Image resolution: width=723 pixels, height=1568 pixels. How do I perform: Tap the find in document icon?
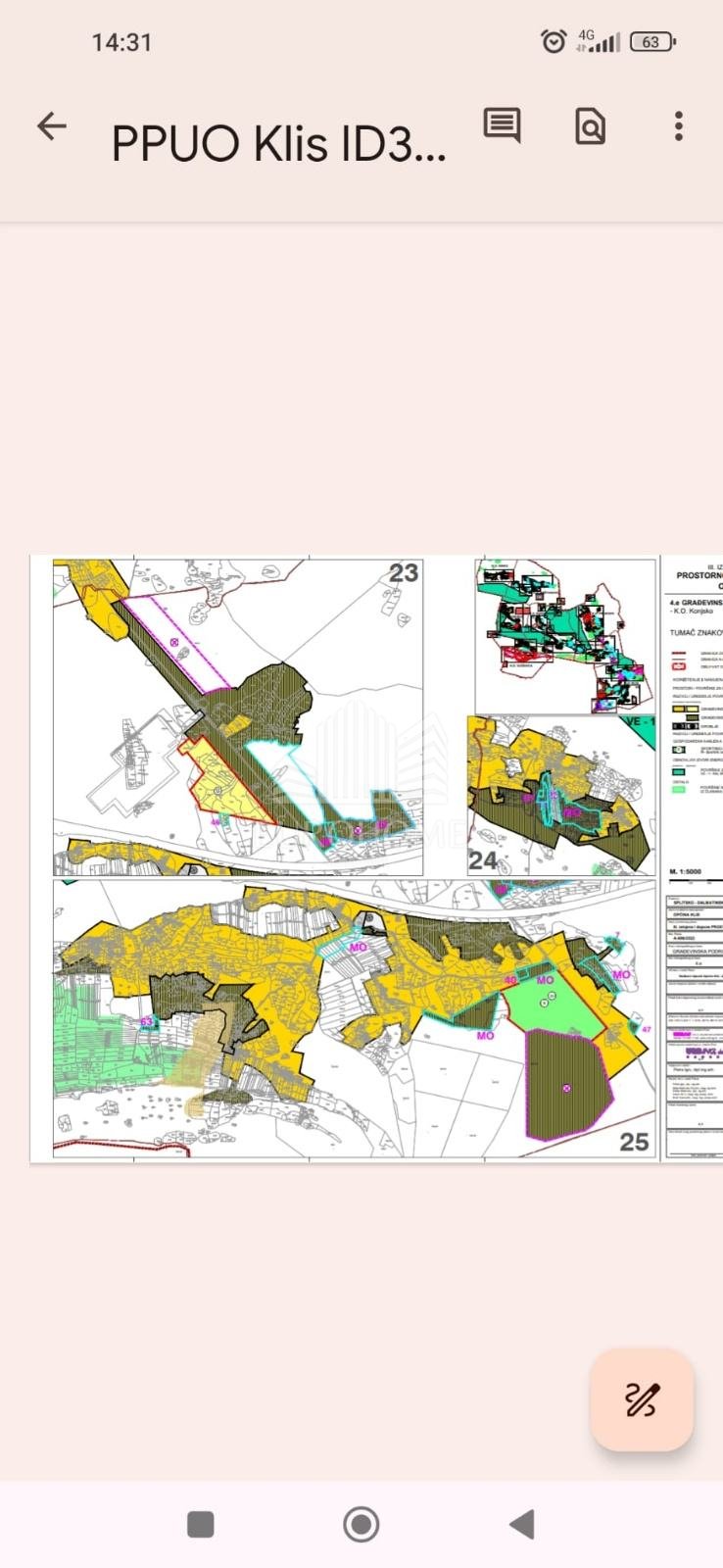pyautogui.click(x=590, y=125)
